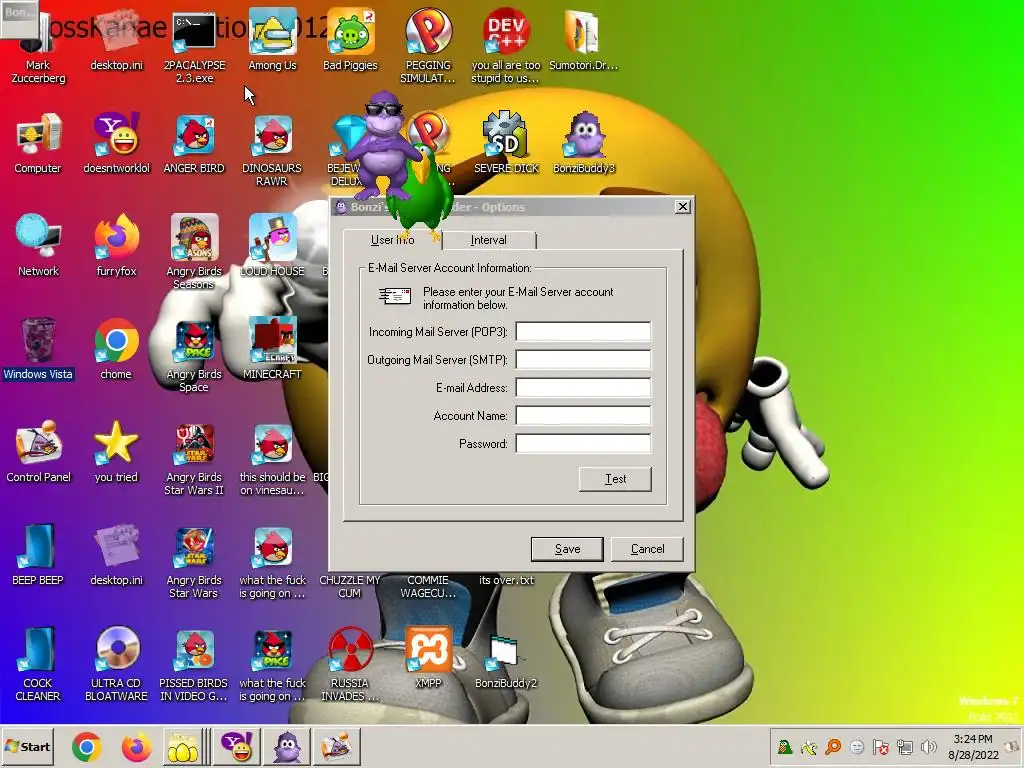Open ULTRA CD BLOATWARE disc icon
The image size is (1024, 768).
click(x=116, y=664)
